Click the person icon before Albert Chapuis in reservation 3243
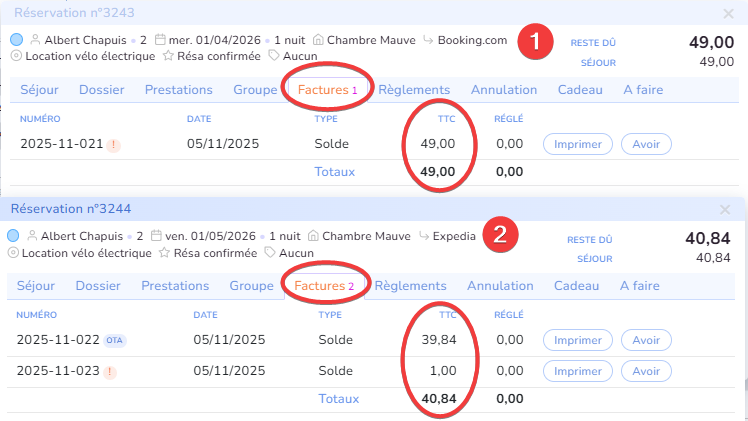Screen dimensions: 748x421 (35, 40)
